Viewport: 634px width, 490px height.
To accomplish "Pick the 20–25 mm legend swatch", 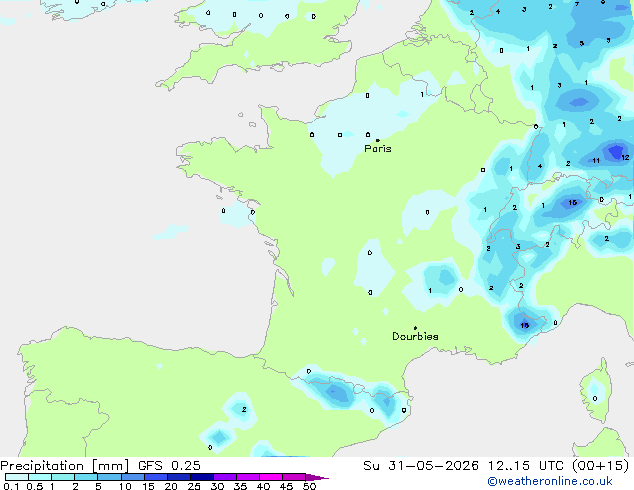I will click(x=178, y=477).
